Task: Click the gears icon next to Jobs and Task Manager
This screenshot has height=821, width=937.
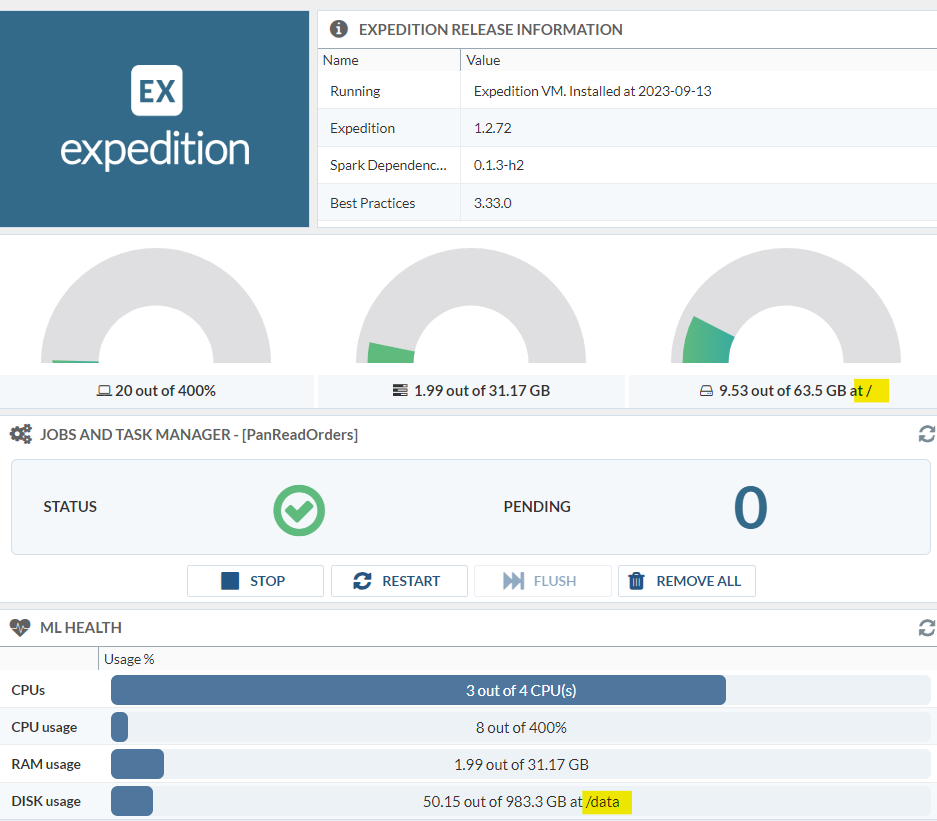Action: (x=23, y=433)
